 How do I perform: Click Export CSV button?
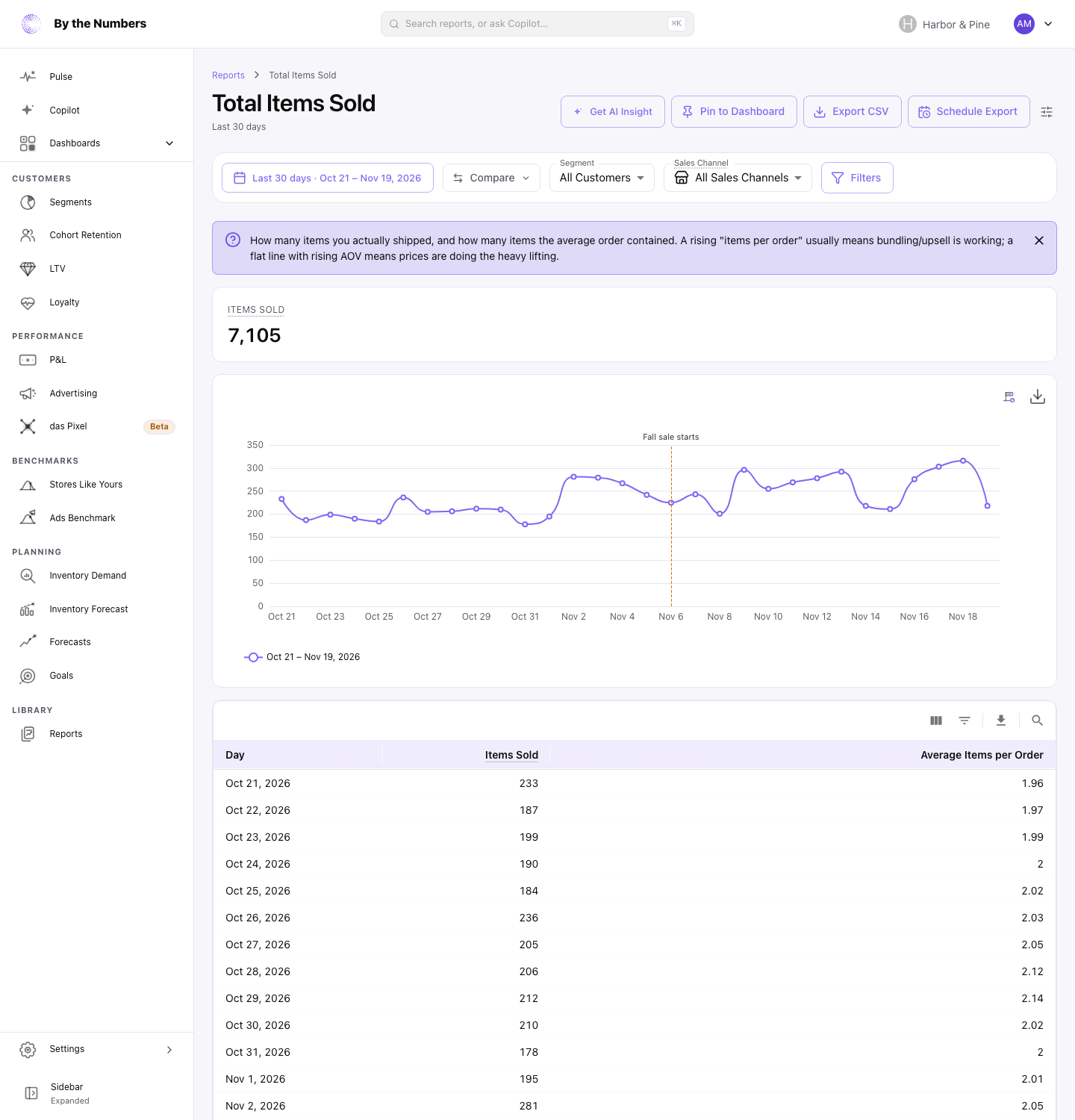[853, 111]
